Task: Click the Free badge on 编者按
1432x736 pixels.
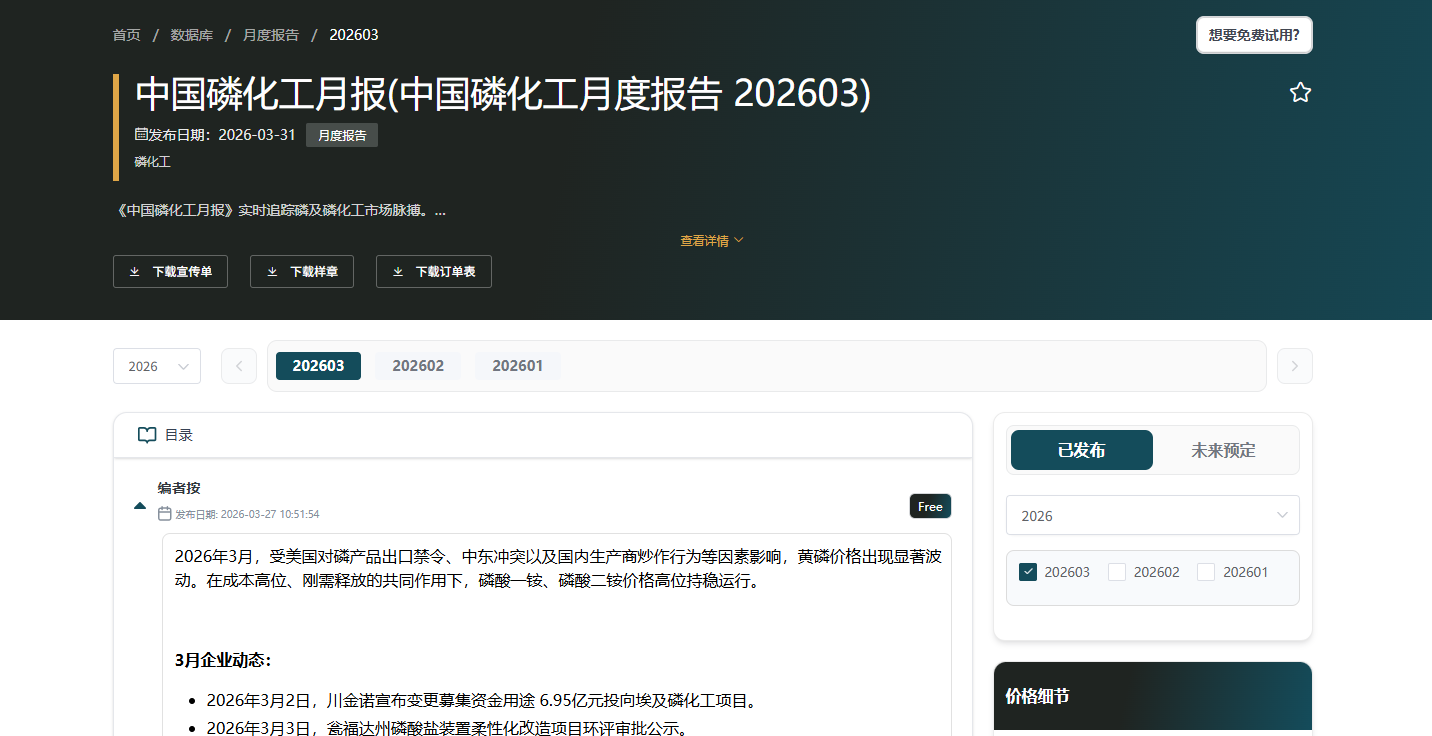Action: [x=930, y=506]
